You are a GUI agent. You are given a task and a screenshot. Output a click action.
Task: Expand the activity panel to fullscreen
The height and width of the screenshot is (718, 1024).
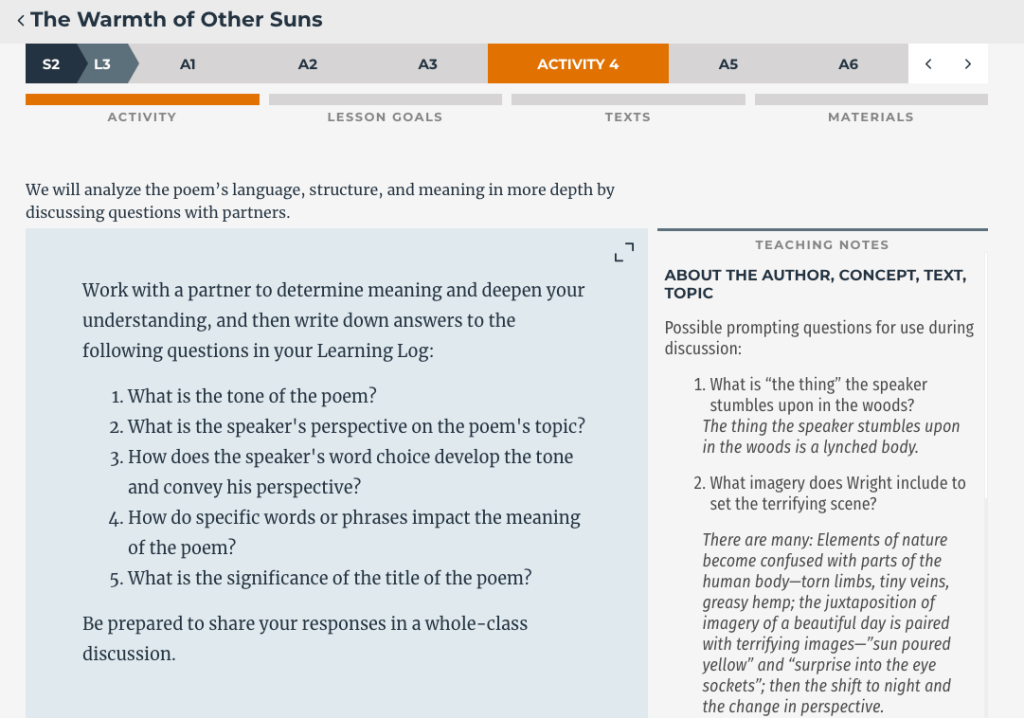(624, 252)
